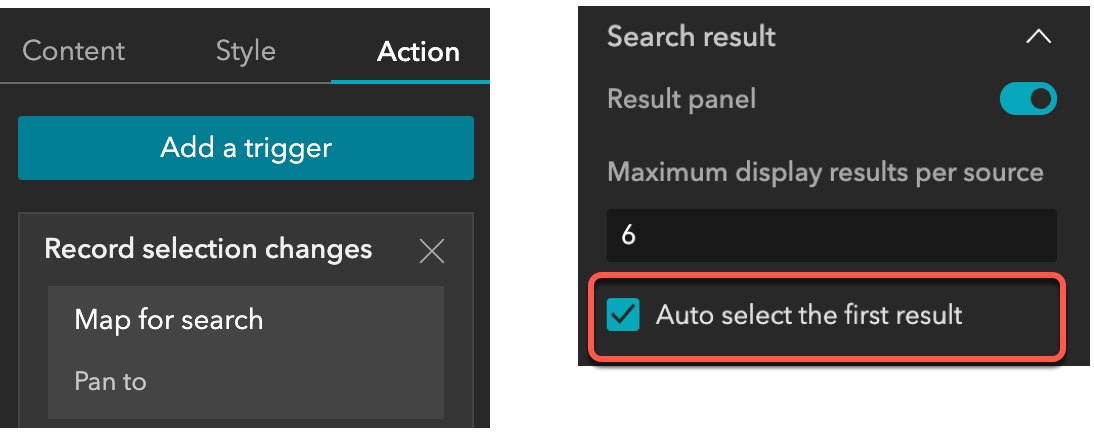Click the Result panel switch knob
Screen dimensions: 1094x432
1041,99
